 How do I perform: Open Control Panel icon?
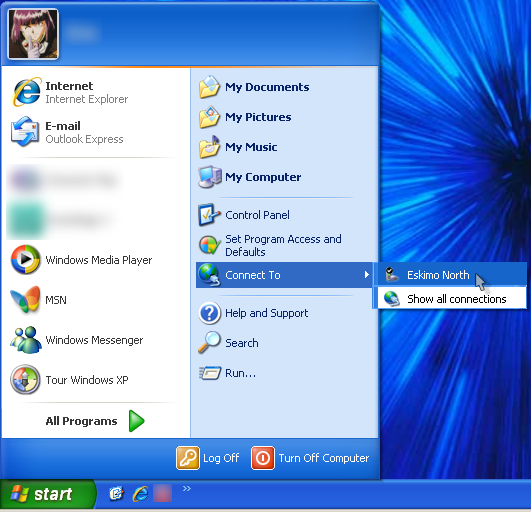(x=209, y=215)
